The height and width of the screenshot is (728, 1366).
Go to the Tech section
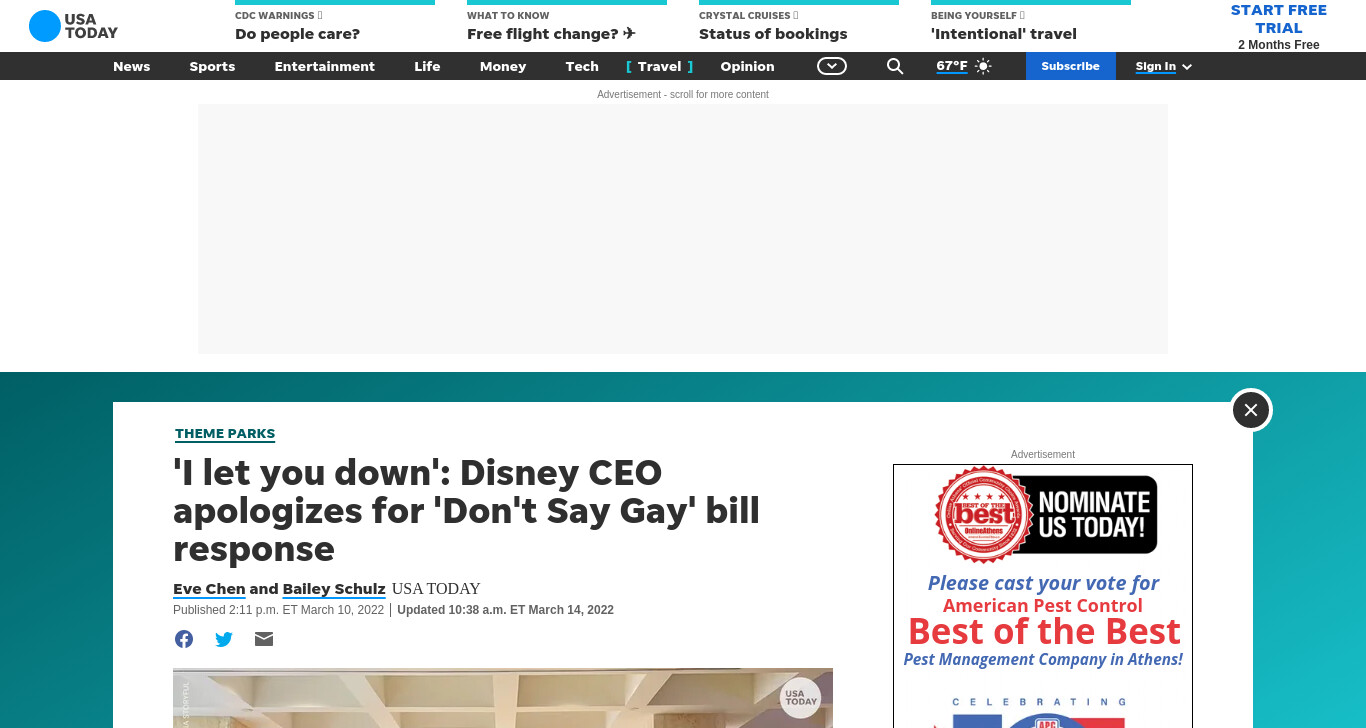point(582,66)
